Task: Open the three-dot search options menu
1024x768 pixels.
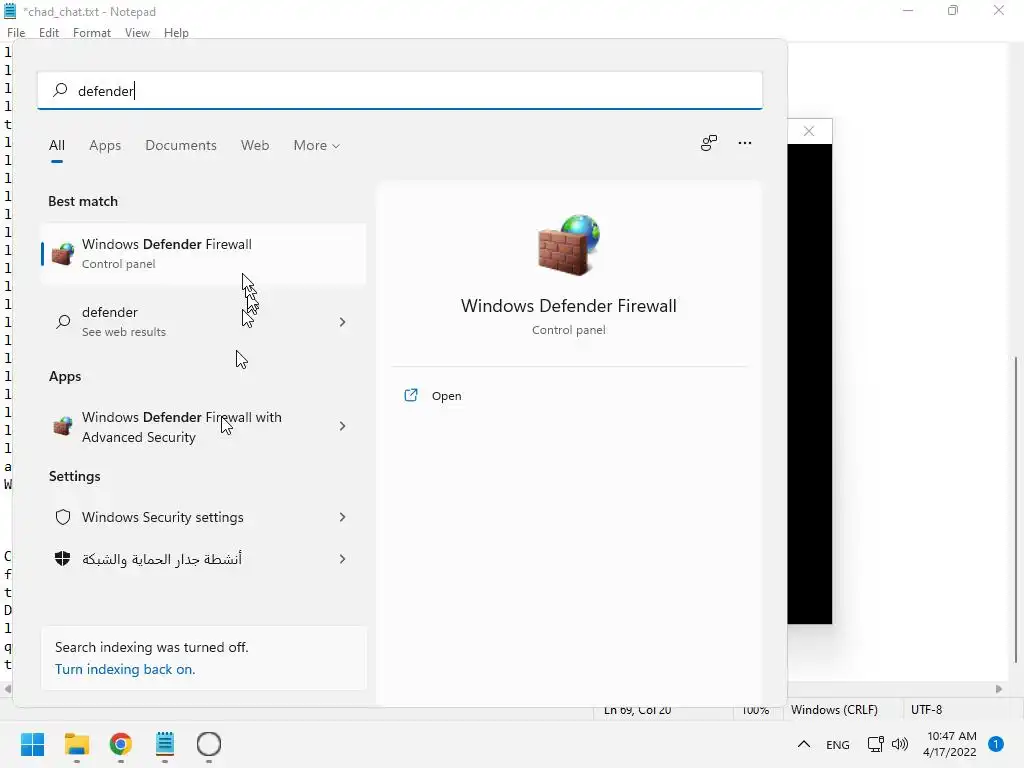Action: click(744, 143)
